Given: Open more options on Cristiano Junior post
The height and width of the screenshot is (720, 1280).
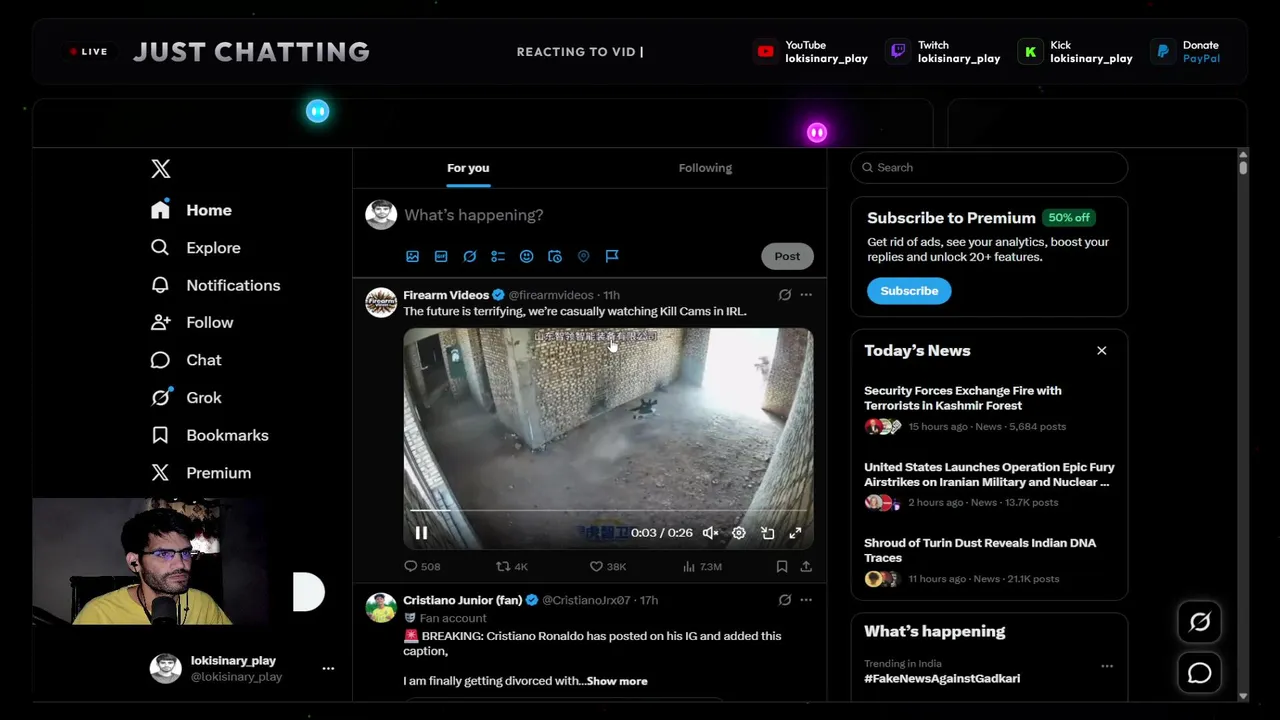Looking at the screenshot, I should (806, 600).
